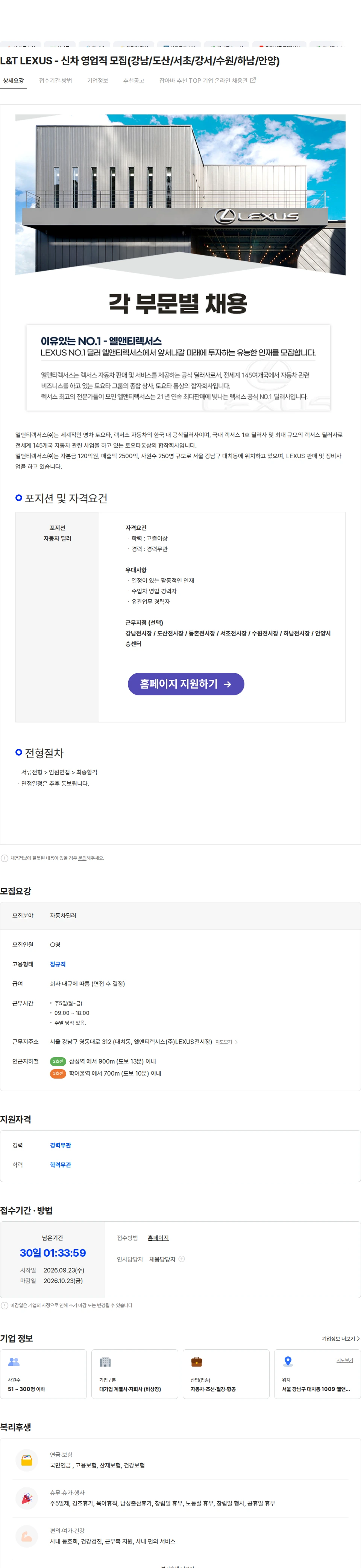
Task: Click the 자동차딜러 모집분야 value
Action: 63,916
